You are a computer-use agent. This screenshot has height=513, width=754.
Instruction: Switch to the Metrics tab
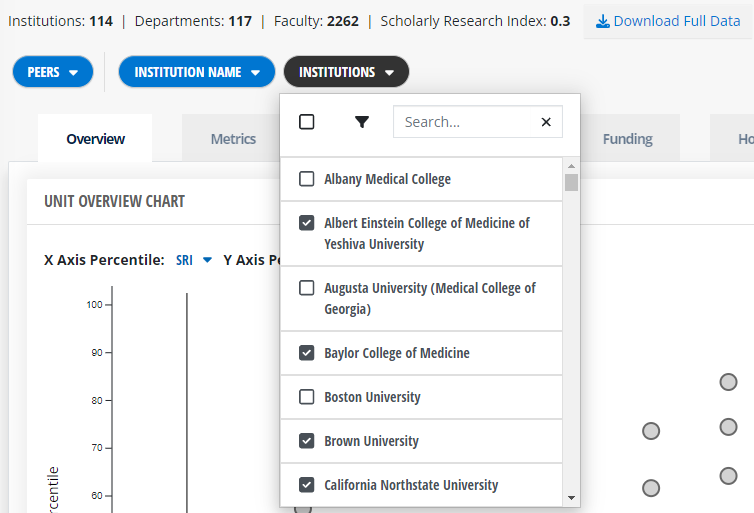(233, 139)
